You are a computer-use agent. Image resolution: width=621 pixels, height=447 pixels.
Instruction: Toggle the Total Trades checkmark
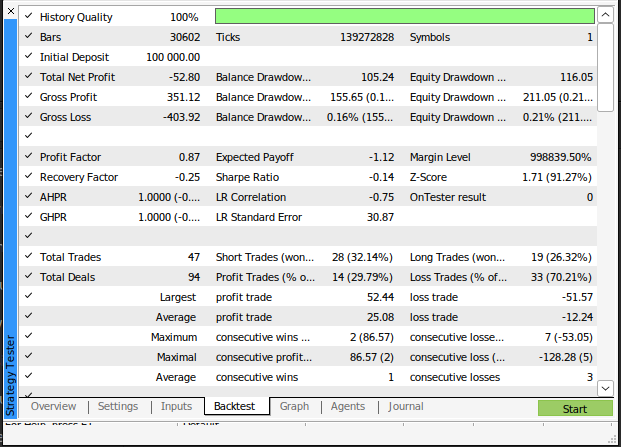coord(29,256)
